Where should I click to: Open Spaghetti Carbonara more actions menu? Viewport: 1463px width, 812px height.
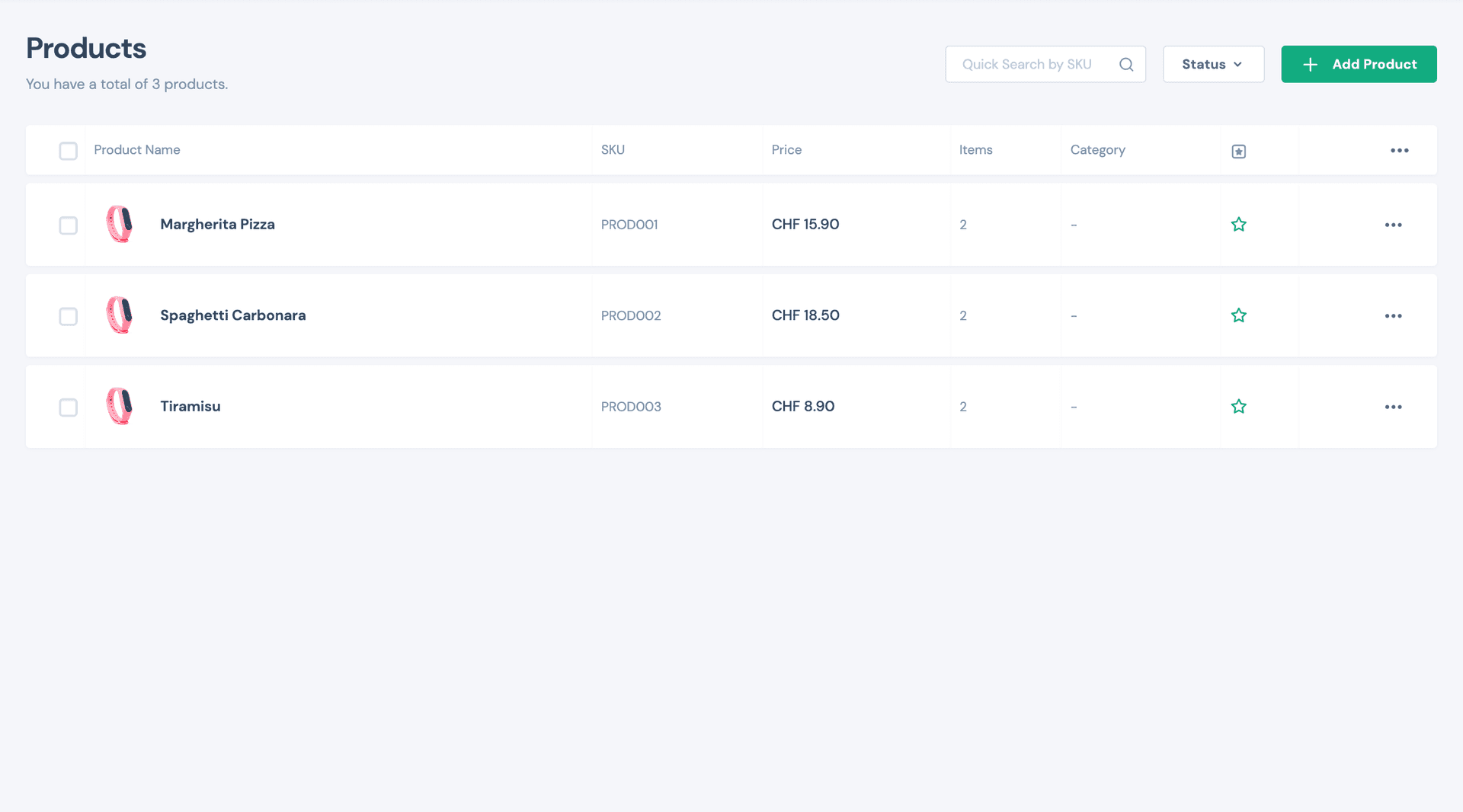(1393, 316)
